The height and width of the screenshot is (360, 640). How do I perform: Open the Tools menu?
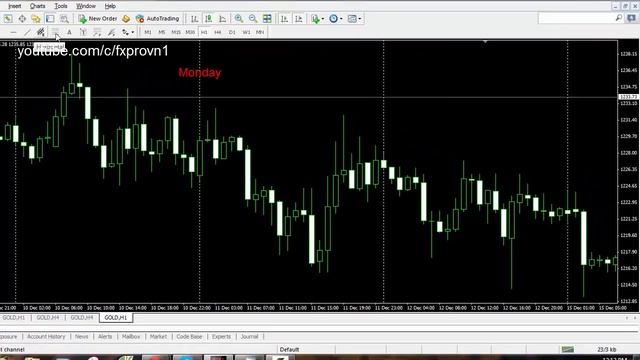point(61,6)
